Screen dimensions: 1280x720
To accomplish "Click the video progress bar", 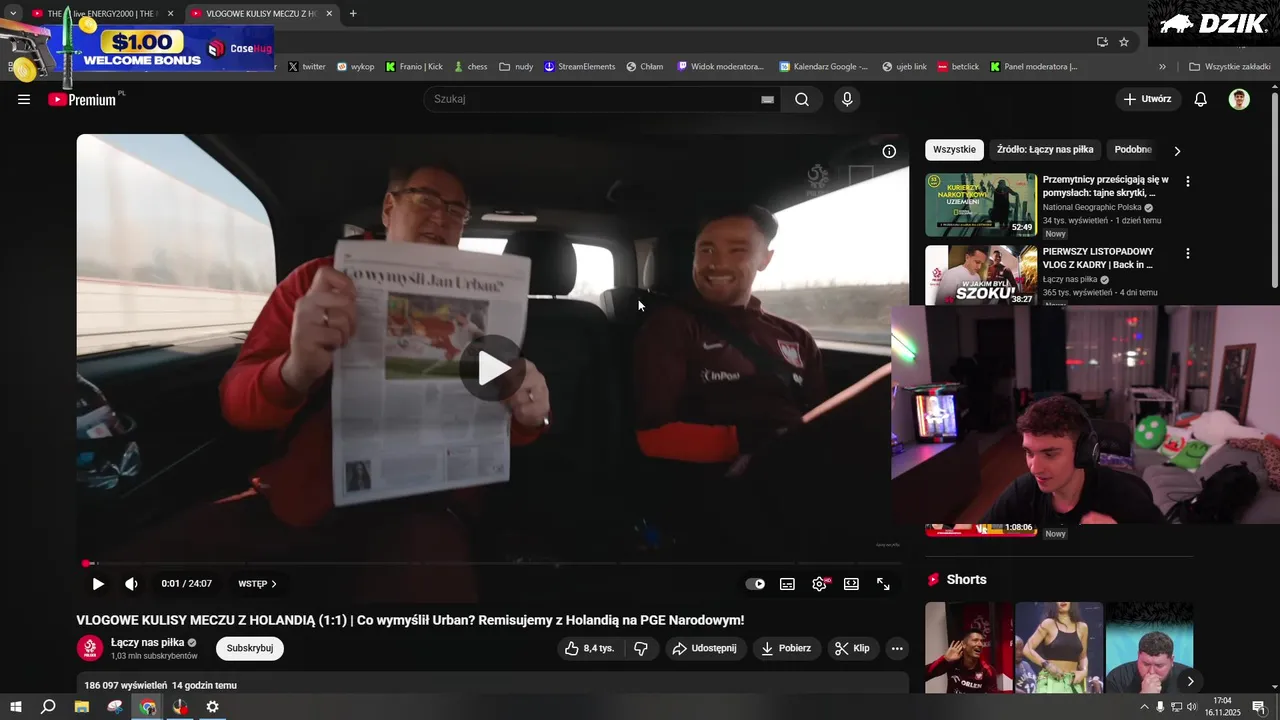I will [493, 564].
